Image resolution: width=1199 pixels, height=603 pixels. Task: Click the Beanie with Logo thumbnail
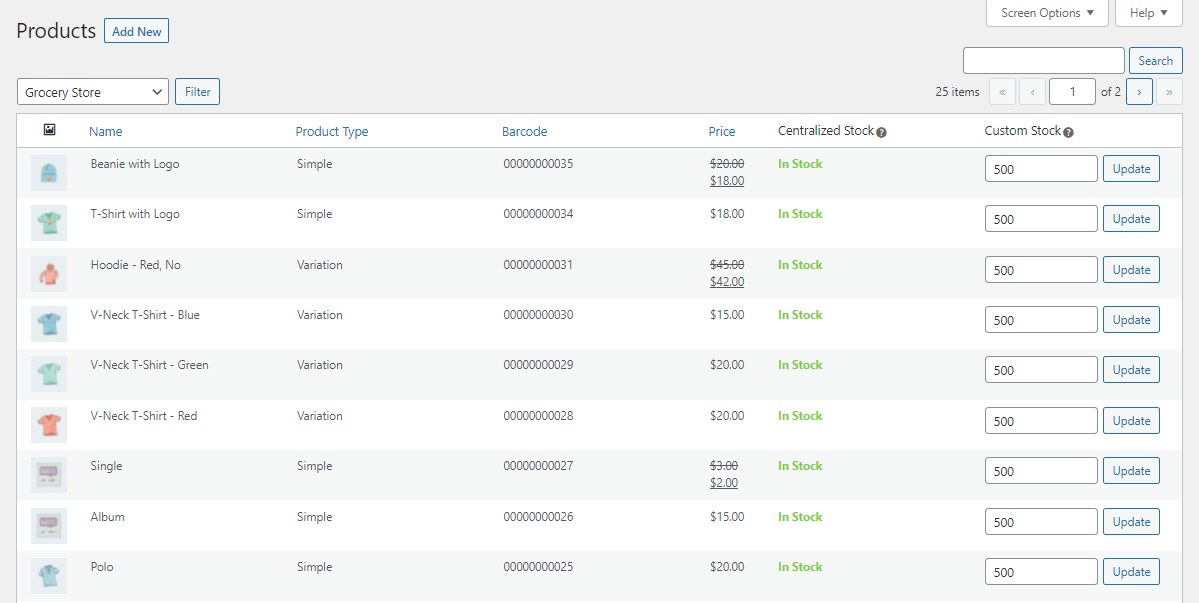click(x=49, y=173)
